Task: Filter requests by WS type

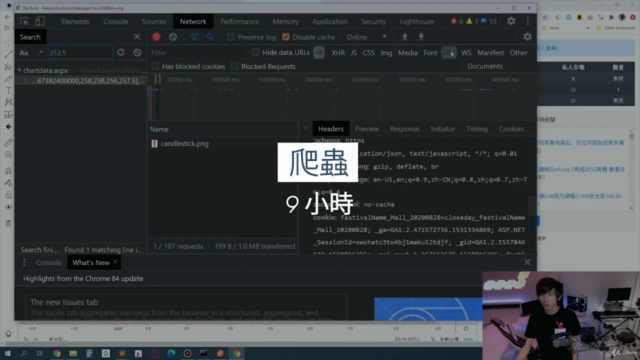Action: [466, 53]
